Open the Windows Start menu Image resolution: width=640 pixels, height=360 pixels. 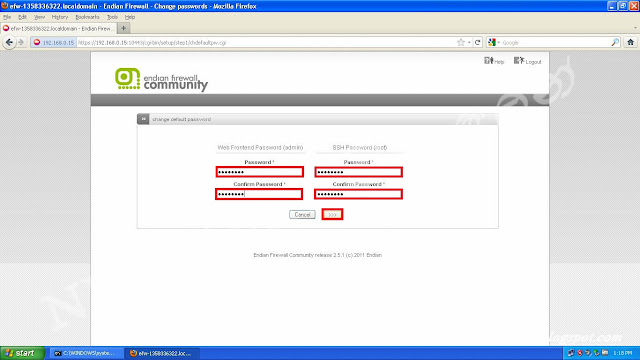22,353
